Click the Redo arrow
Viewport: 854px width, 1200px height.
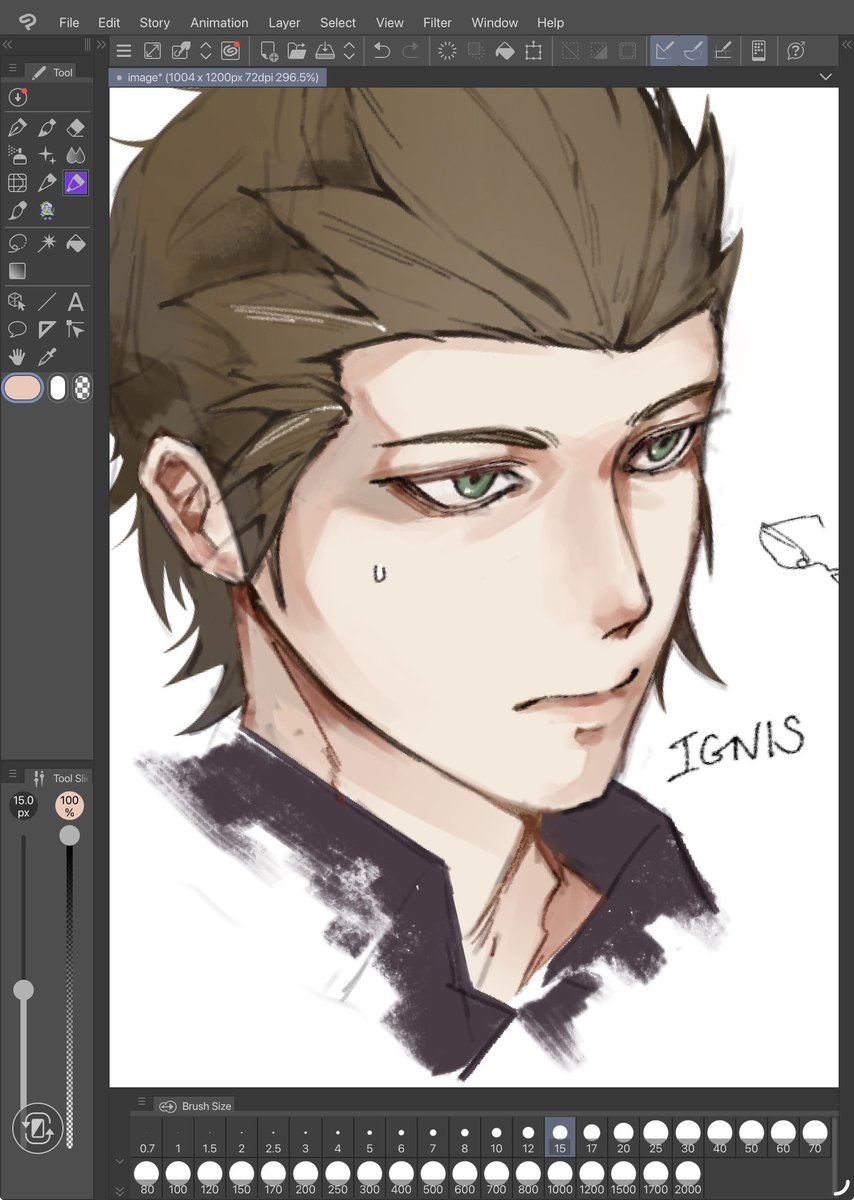[x=410, y=51]
